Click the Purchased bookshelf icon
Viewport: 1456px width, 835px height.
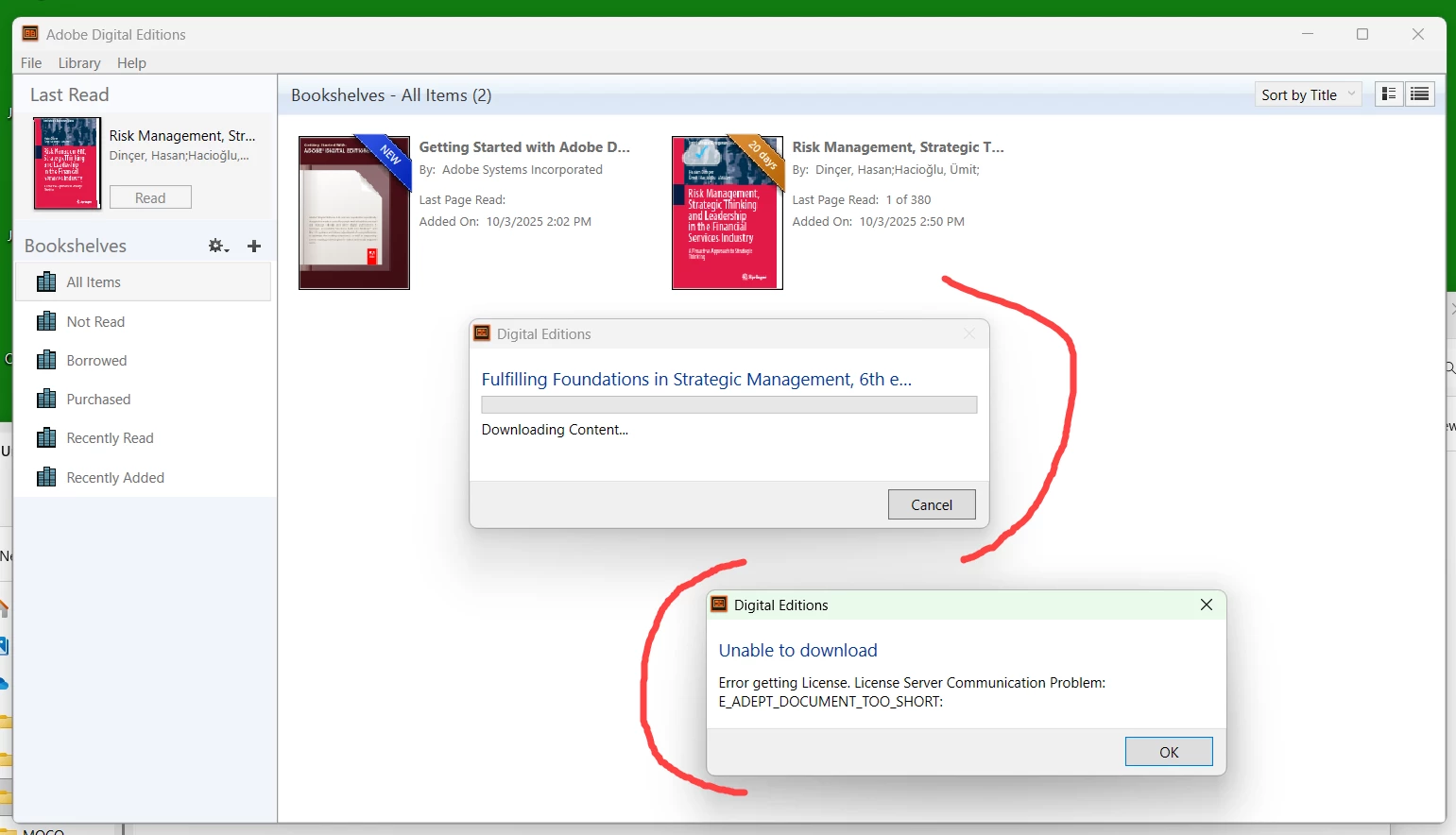[46, 399]
